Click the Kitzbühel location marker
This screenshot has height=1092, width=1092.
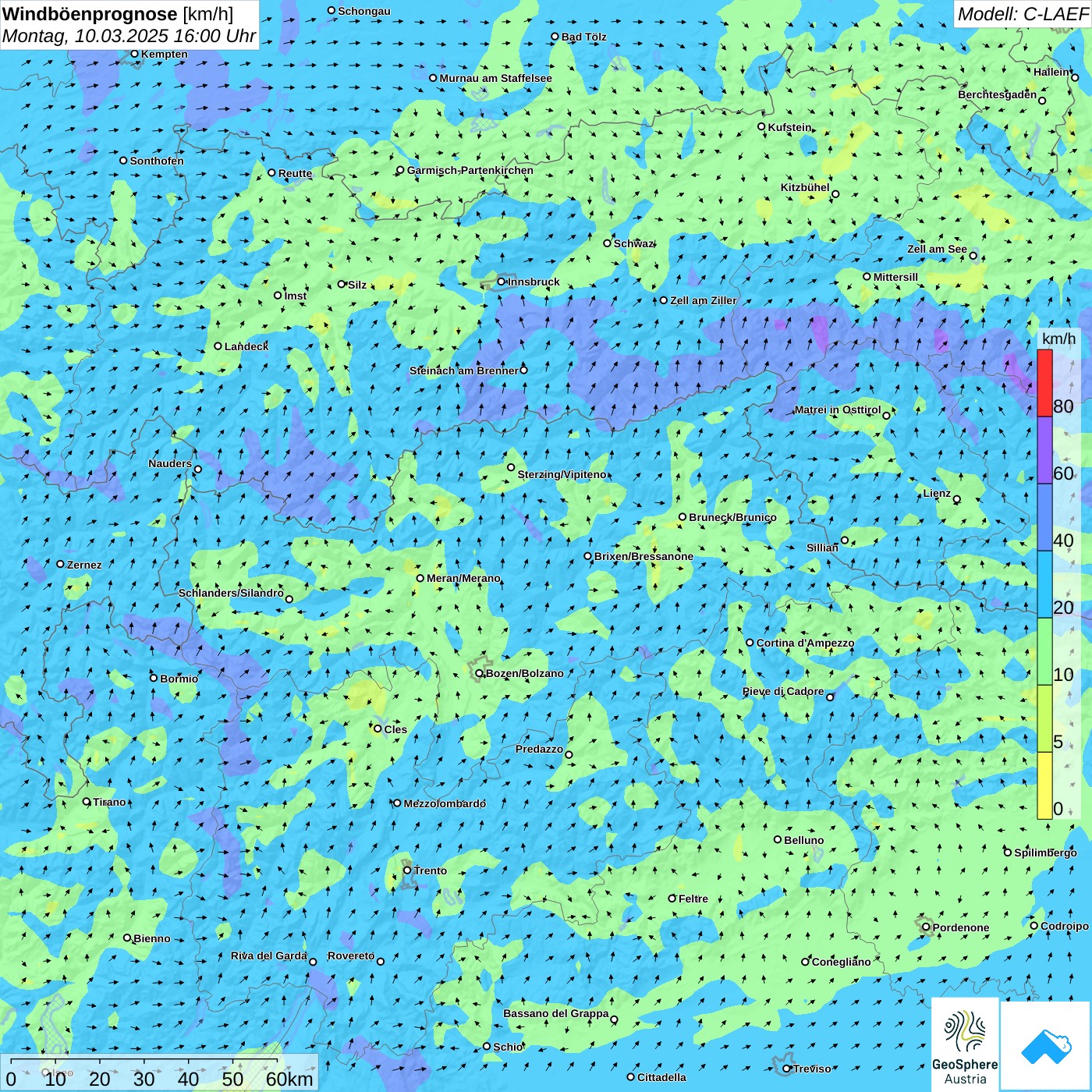pos(835,193)
